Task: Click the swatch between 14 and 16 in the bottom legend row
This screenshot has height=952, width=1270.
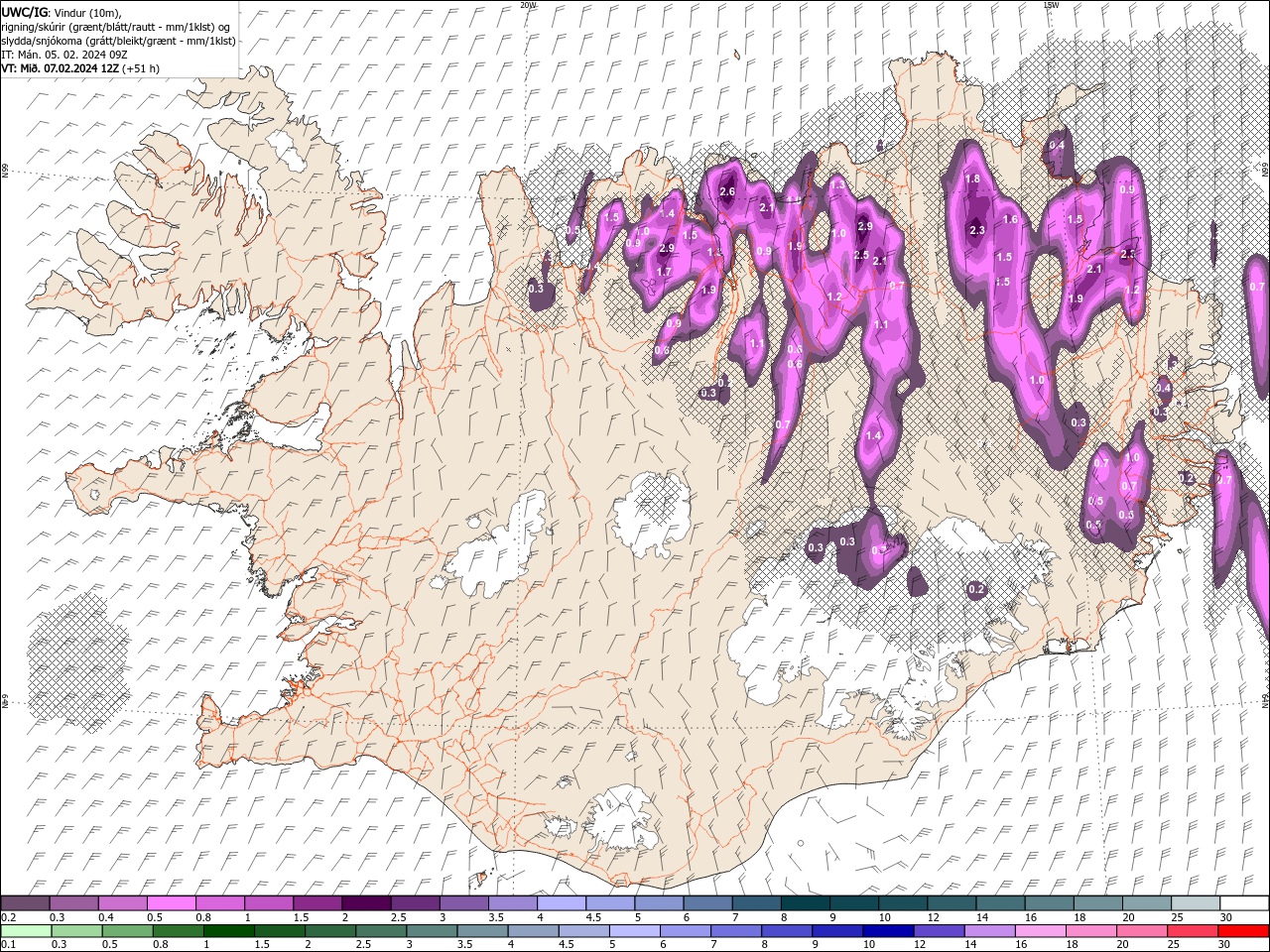Action: [989, 931]
